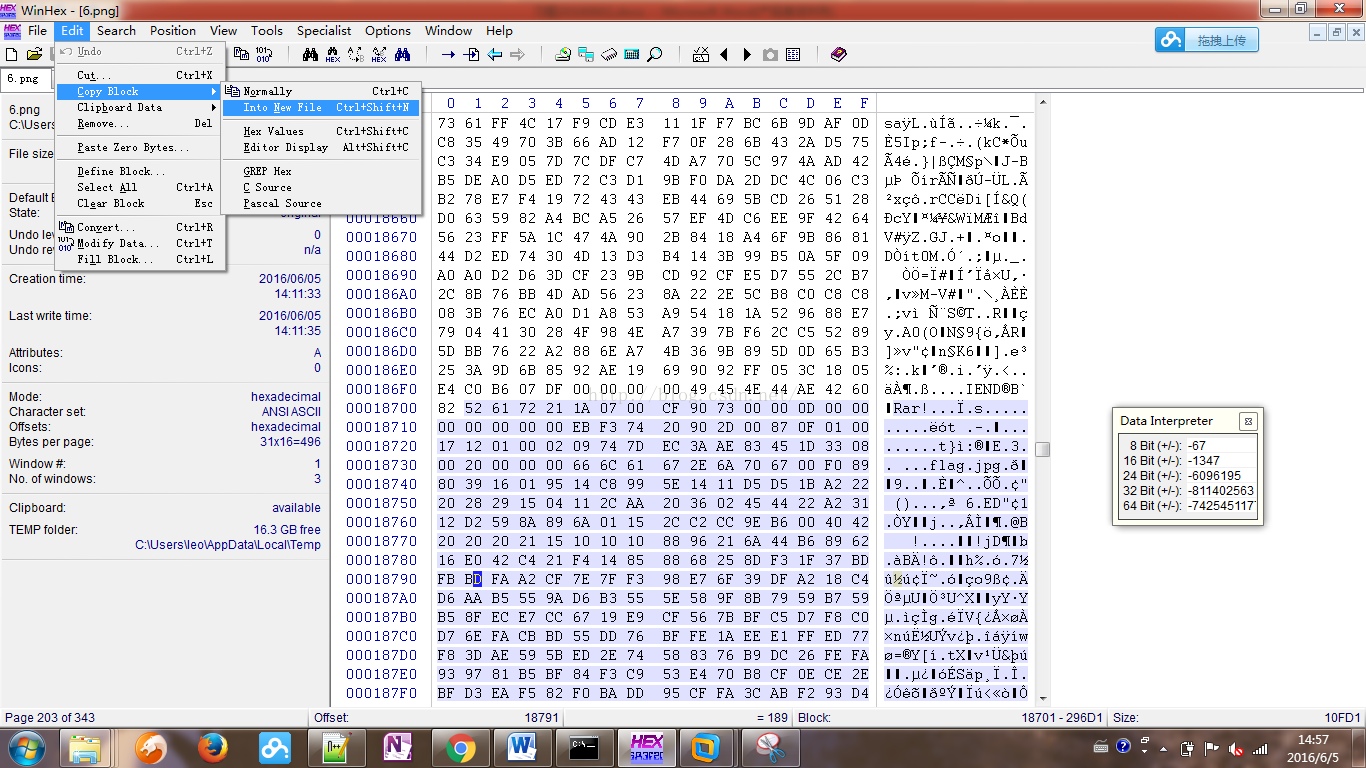1366x768 pixels.
Task: Click the cloud upload 拖拽上传 button
Action: pyautogui.click(x=1207, y=40)
